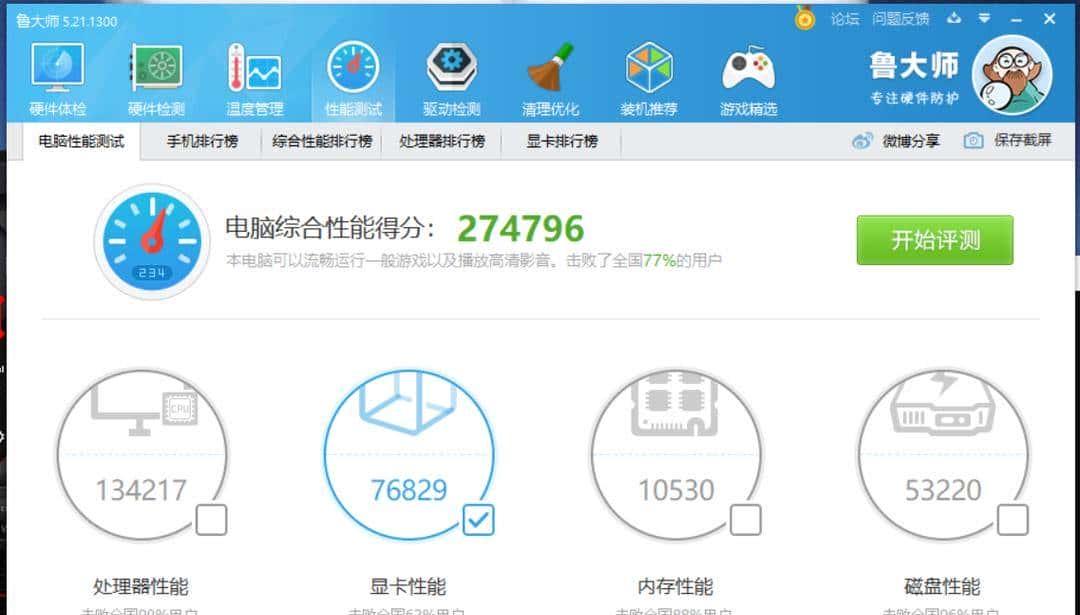Start benchmarking with the 开始评测 button

click(934, 240)
